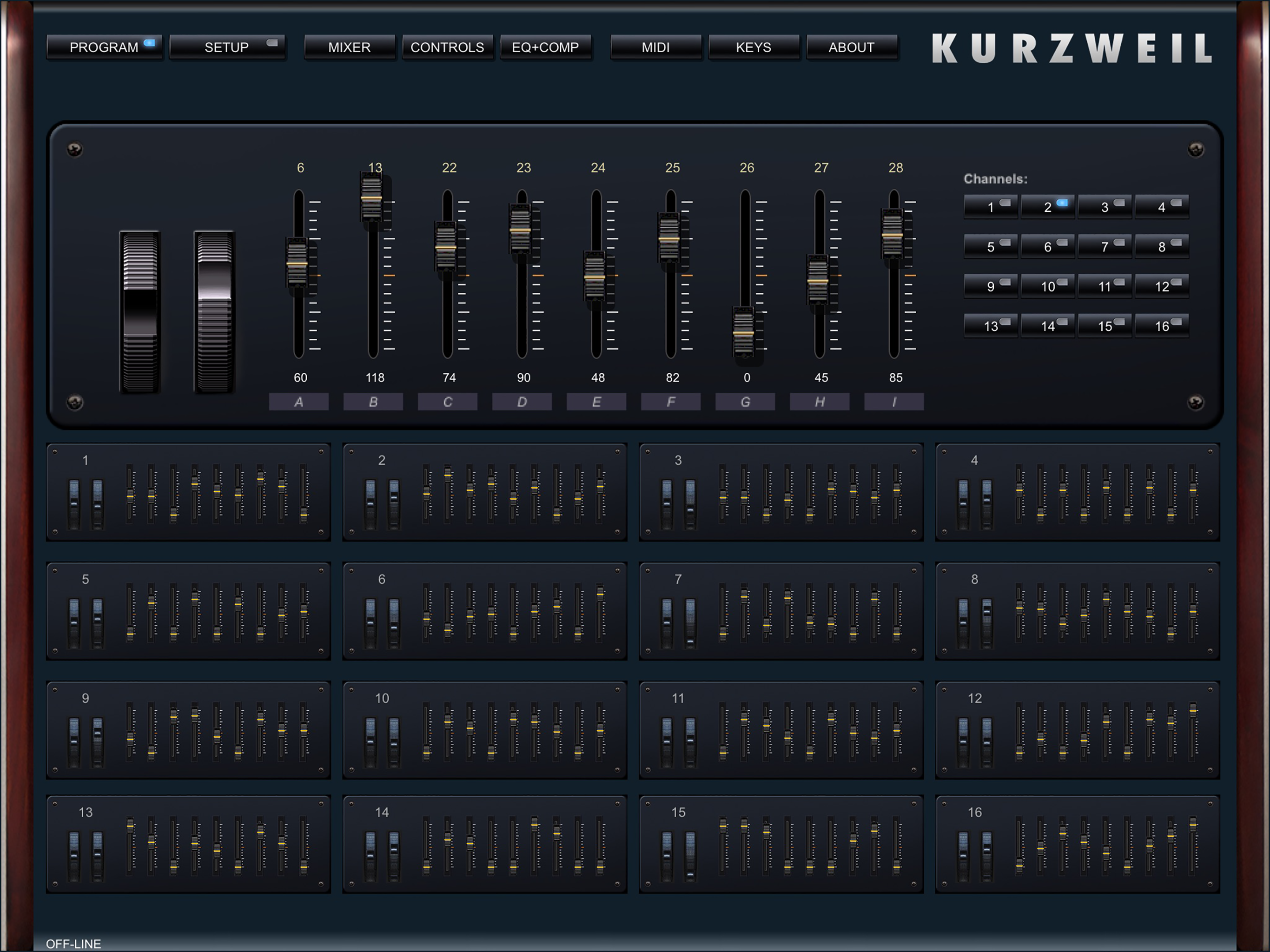Show the ABOUT page
The width and height of the screenshot is (1270, 952).
tap(852, 47)
